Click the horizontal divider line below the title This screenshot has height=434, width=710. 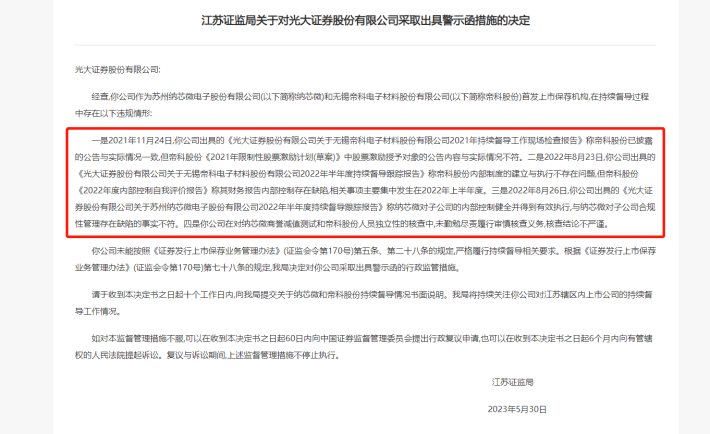(x=365, y=45)
